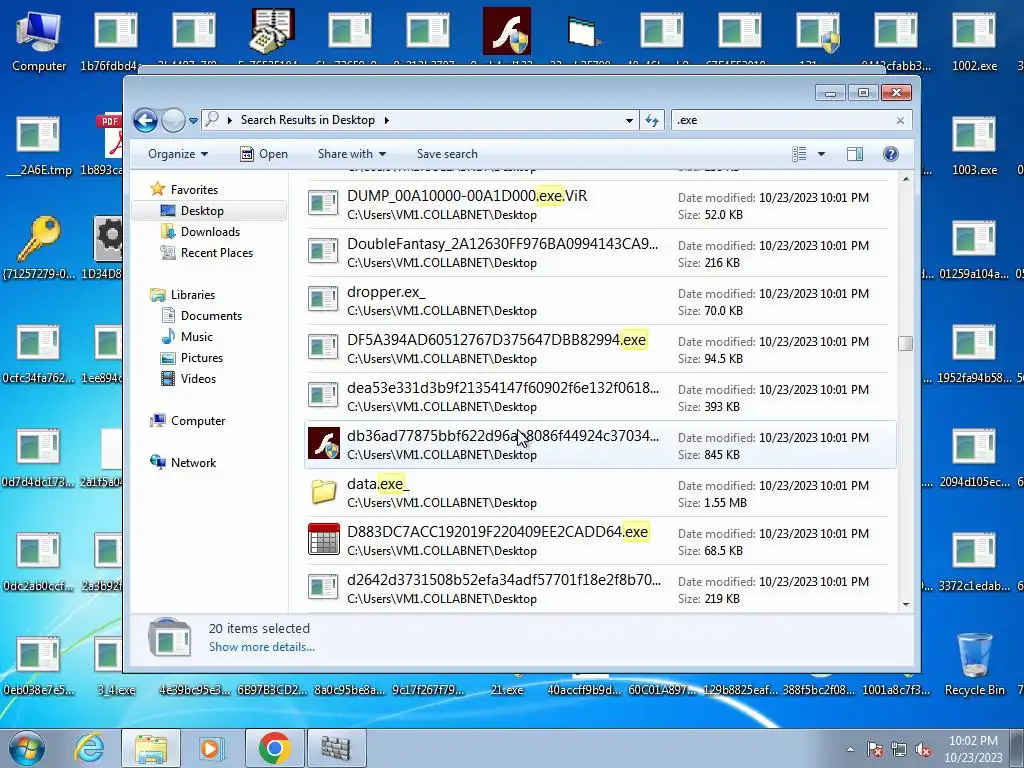Screen dimensions: 1024x768
Task: Select the dropper.ex_ file icon
Action: point(323,300)
